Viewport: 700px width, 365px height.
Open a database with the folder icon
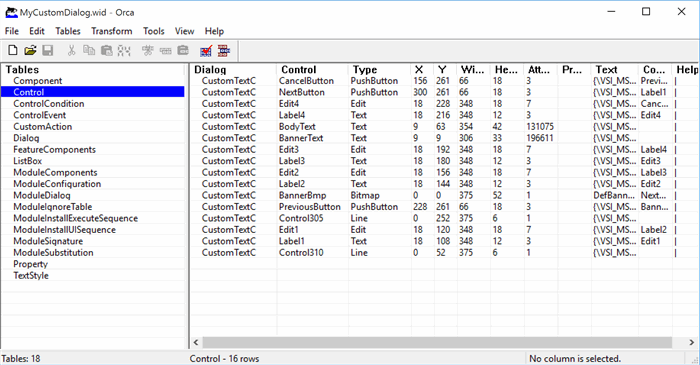(x=30, y=50)
